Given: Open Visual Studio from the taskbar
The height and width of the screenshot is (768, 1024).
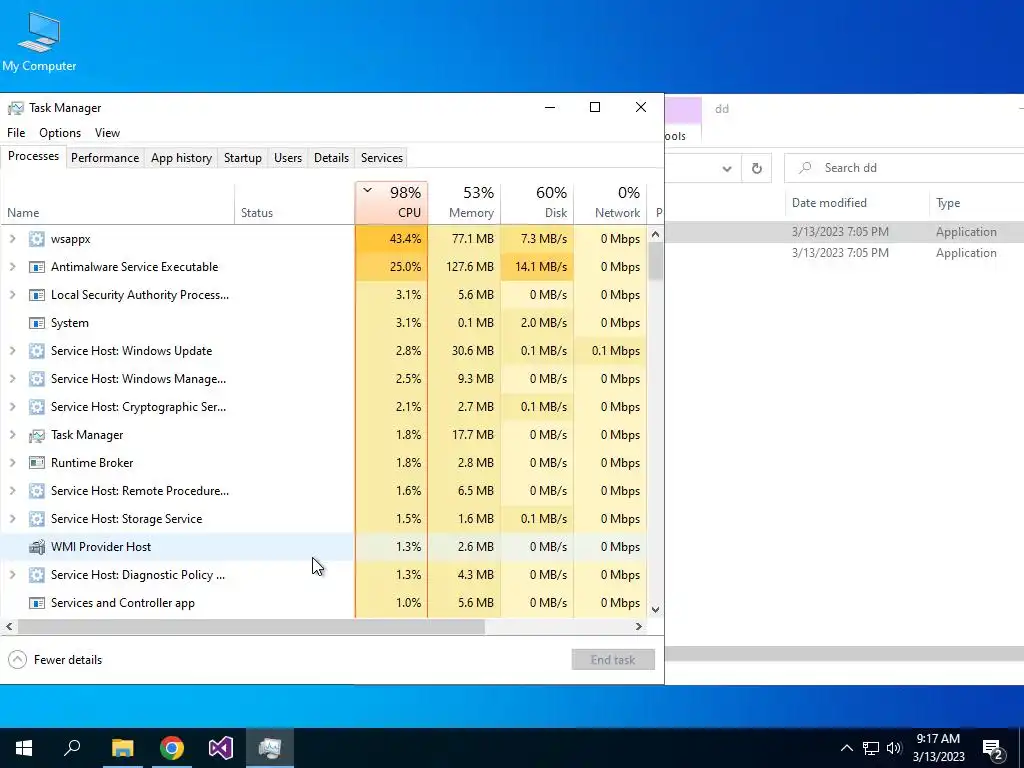Looking at the screenshot, I should (221, 748).
